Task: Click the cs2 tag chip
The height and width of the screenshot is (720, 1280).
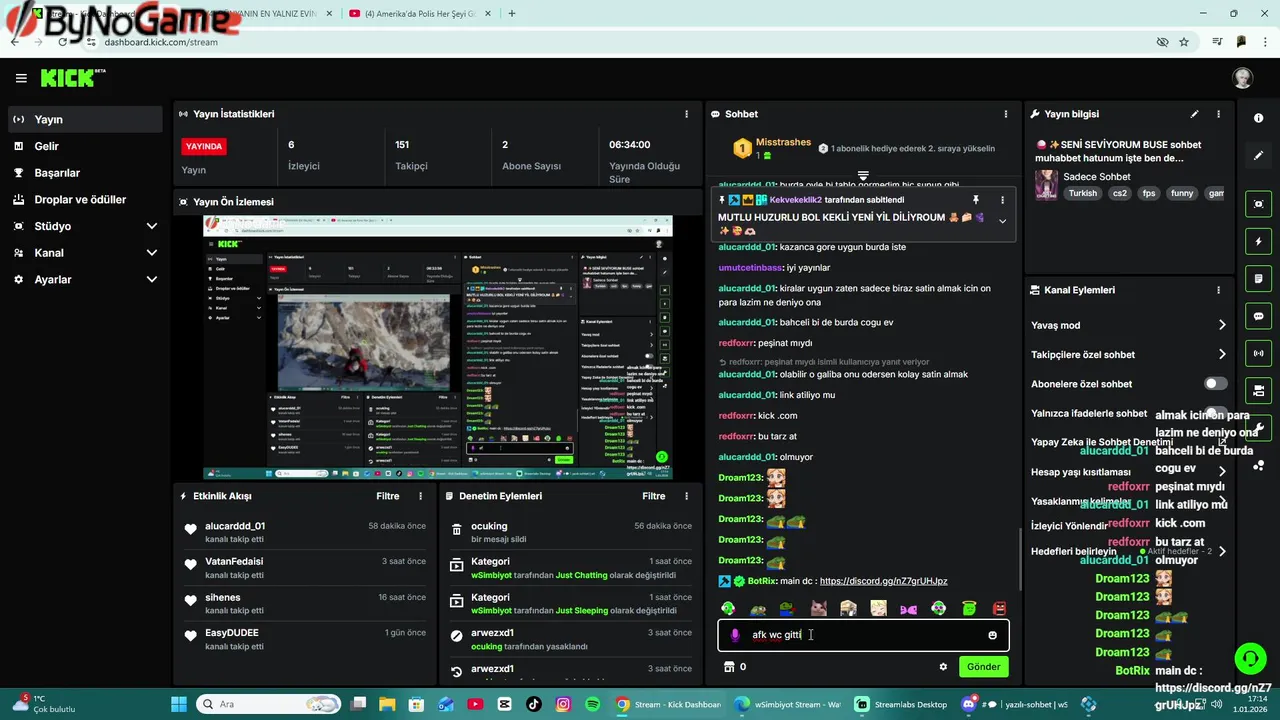Action: 1120,194
